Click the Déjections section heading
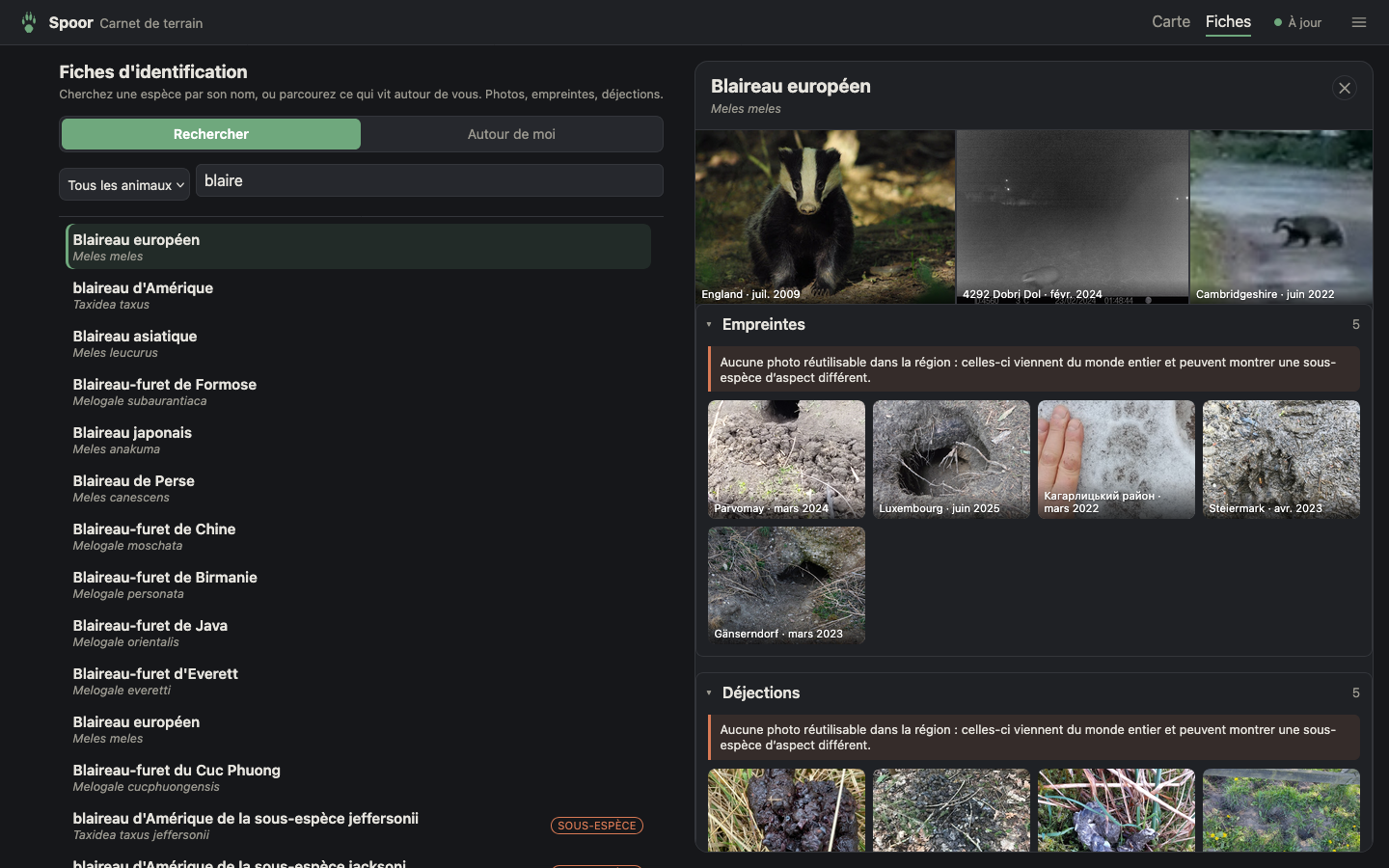This screenshot has height=868, width=1389. pyautogui.click(x=761, y=693)
